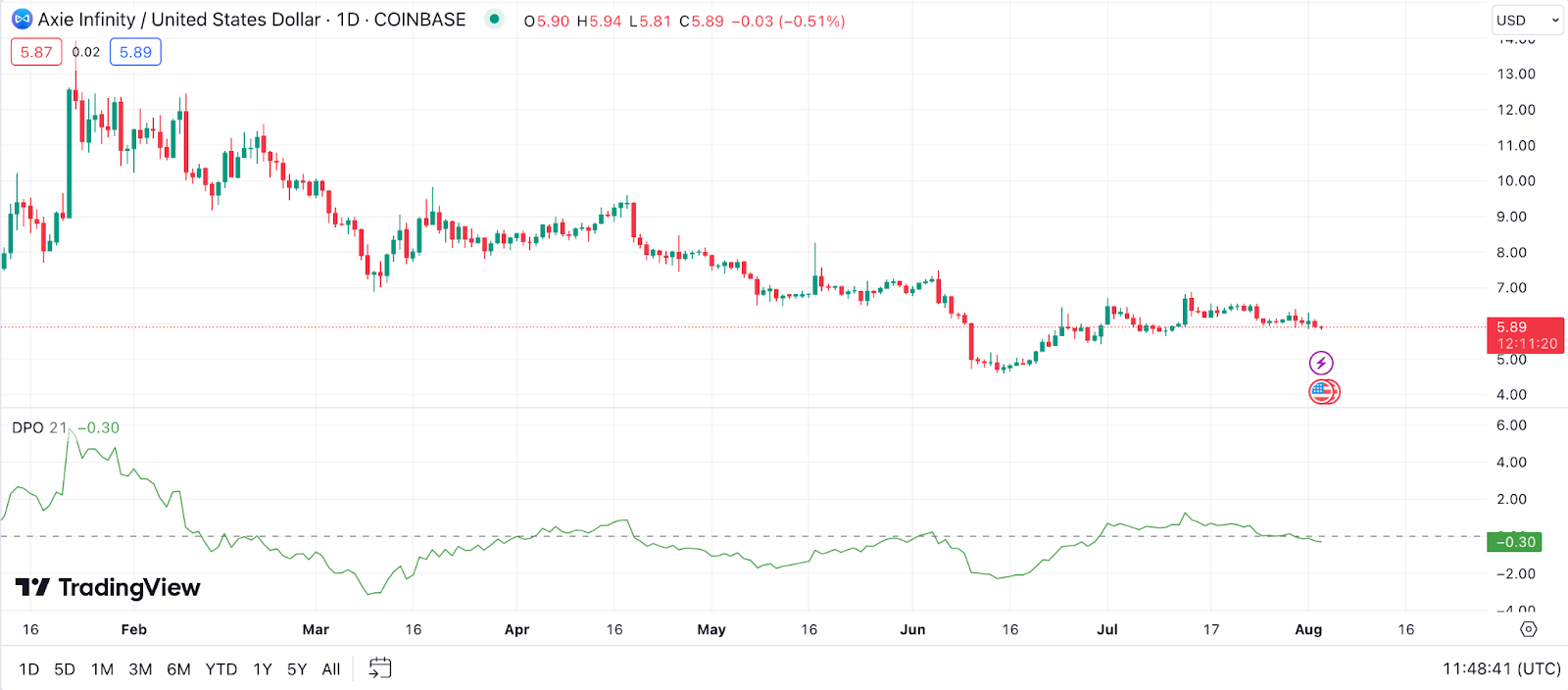Viewport: 1568px width, 690px height.
Task: Open the purple lightning event marker
Action: click(x=1321, y=363)
